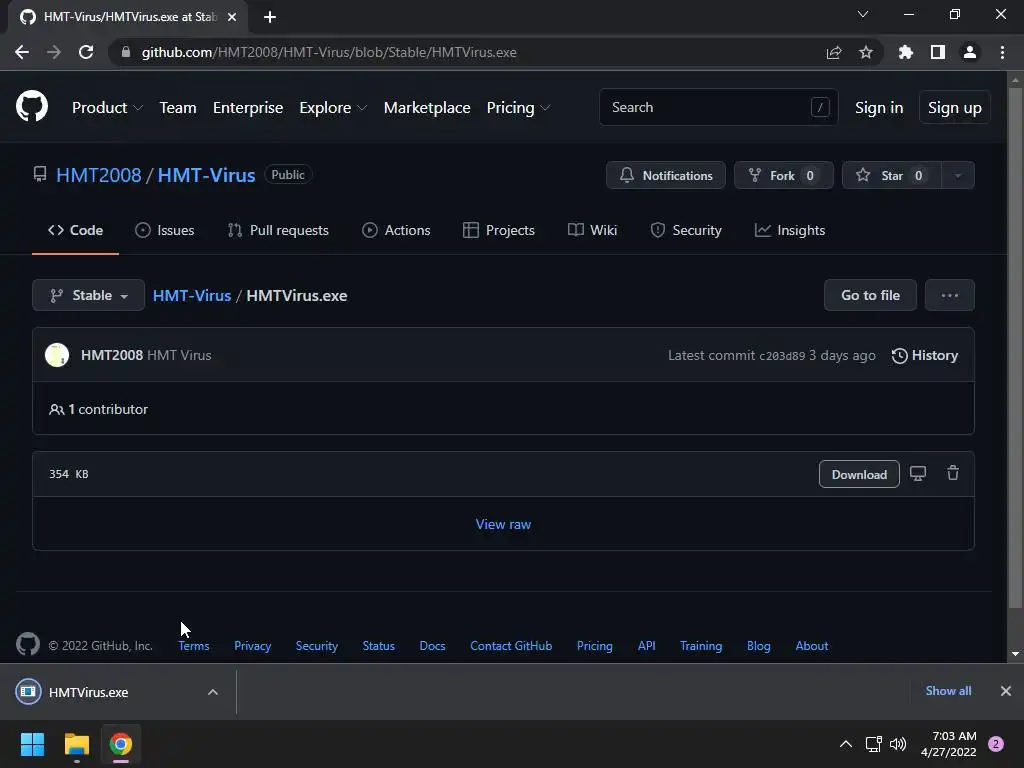Screen dimensions: 1024x768
Task: Open the Projects tab
Action: (x=499, y=230)
